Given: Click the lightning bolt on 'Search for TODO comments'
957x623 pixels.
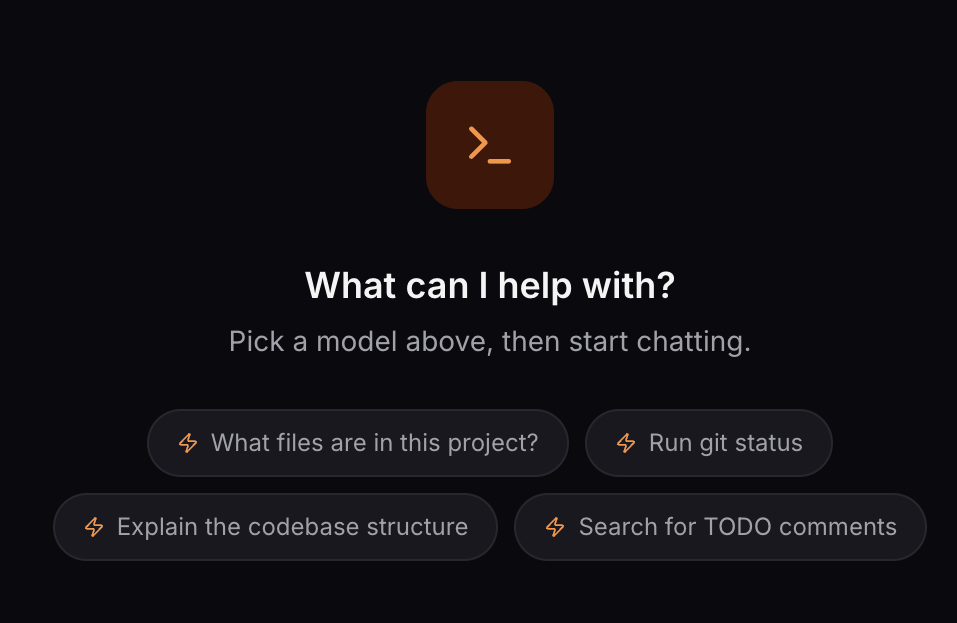Looking at the screenshot, I should [554, 527].
